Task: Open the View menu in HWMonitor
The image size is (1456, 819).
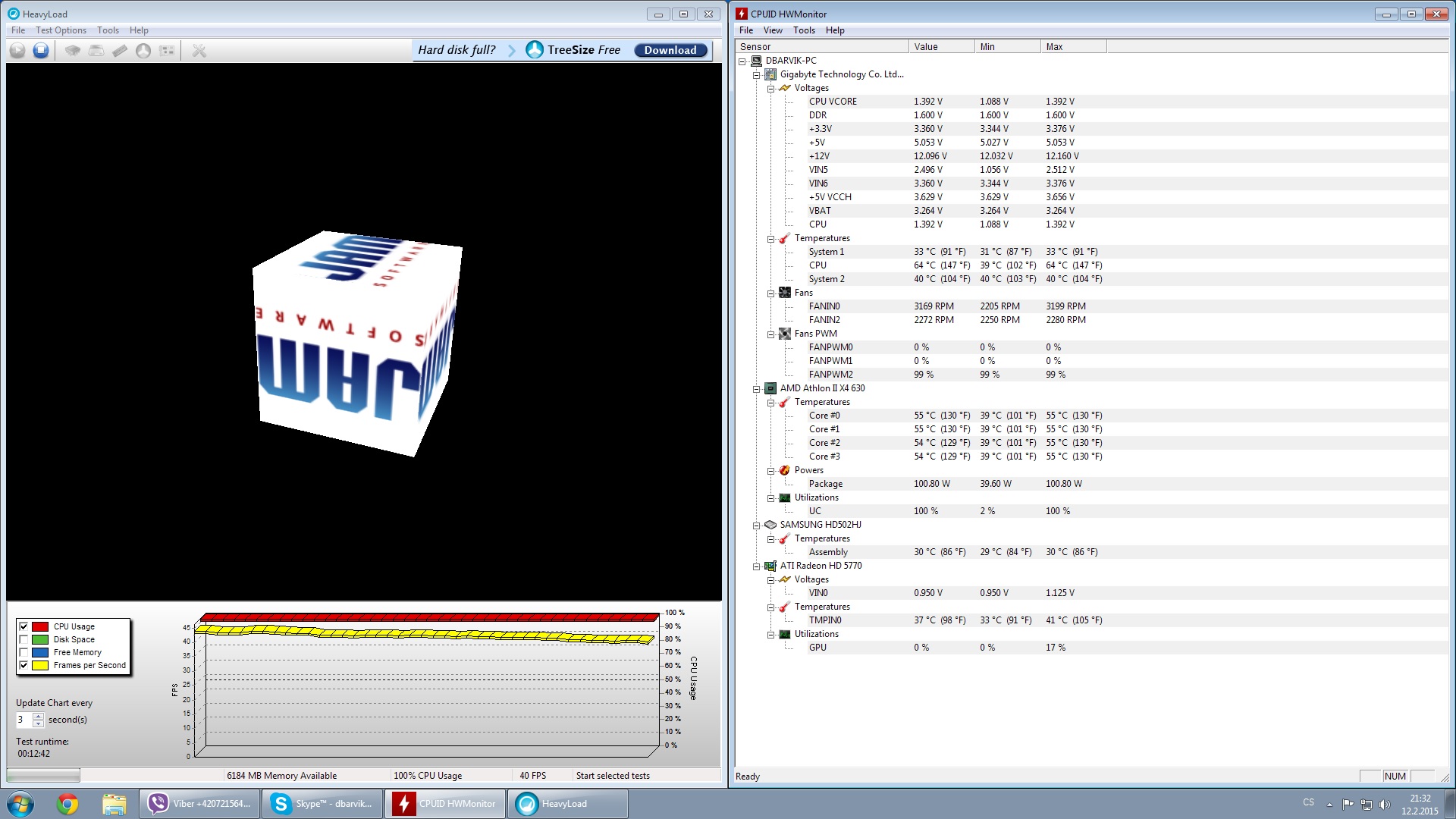Action: tap(773, 30)
